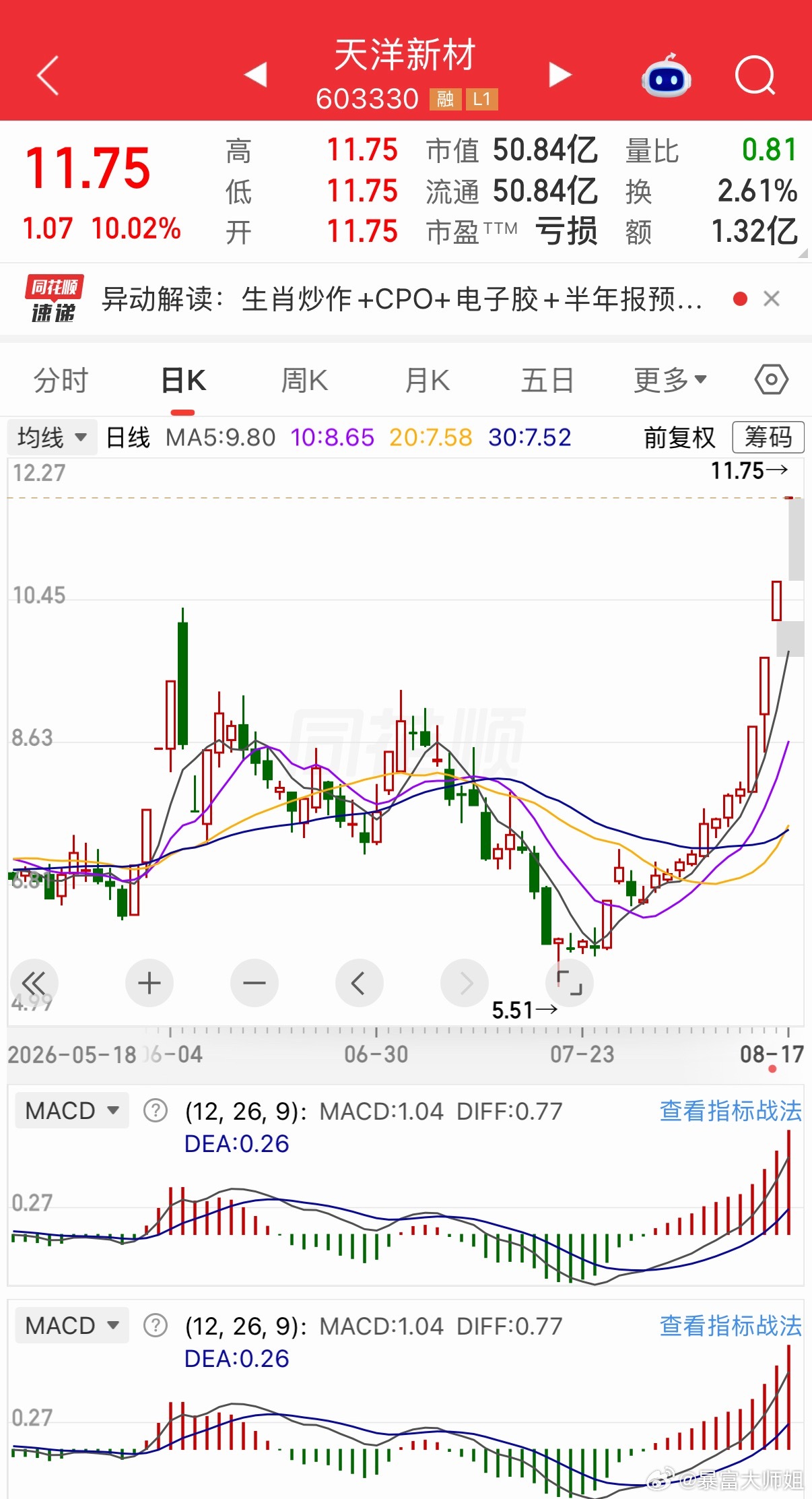
Task: Open the 同花顺速递 logo
Action: [x=54, y=298]
